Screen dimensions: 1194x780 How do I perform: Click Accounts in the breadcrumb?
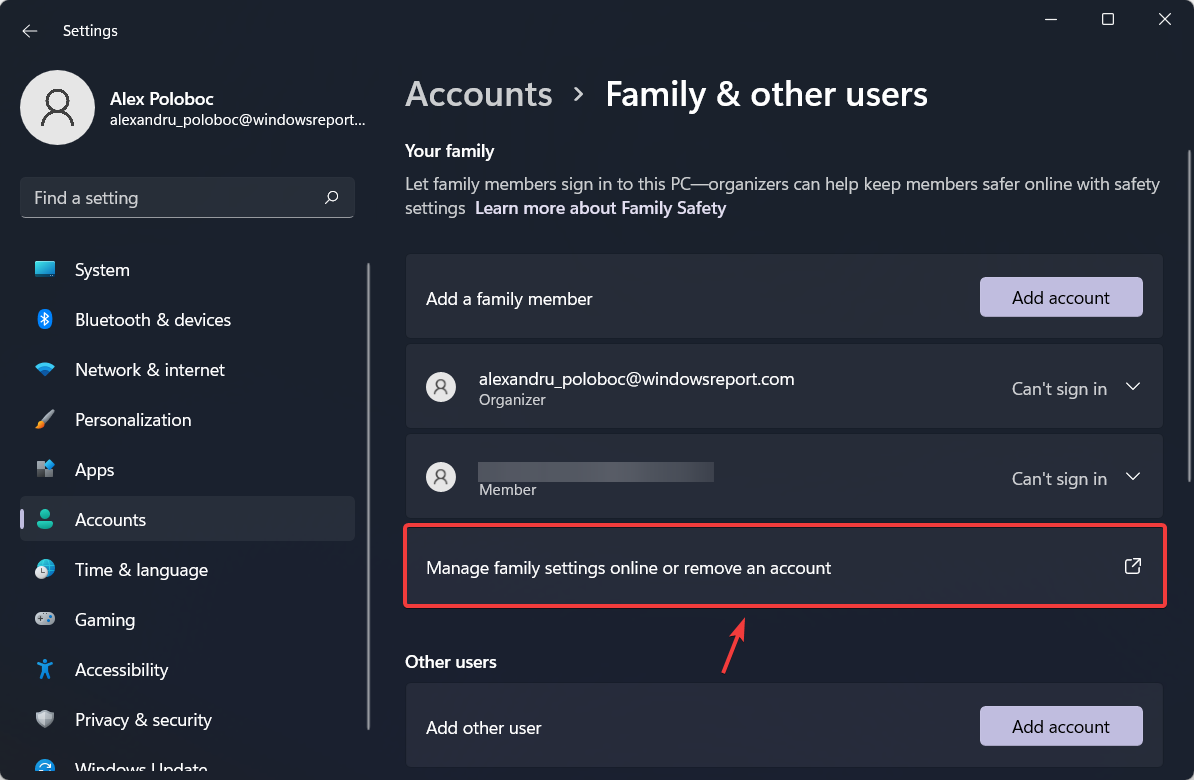tap(478, 93)
